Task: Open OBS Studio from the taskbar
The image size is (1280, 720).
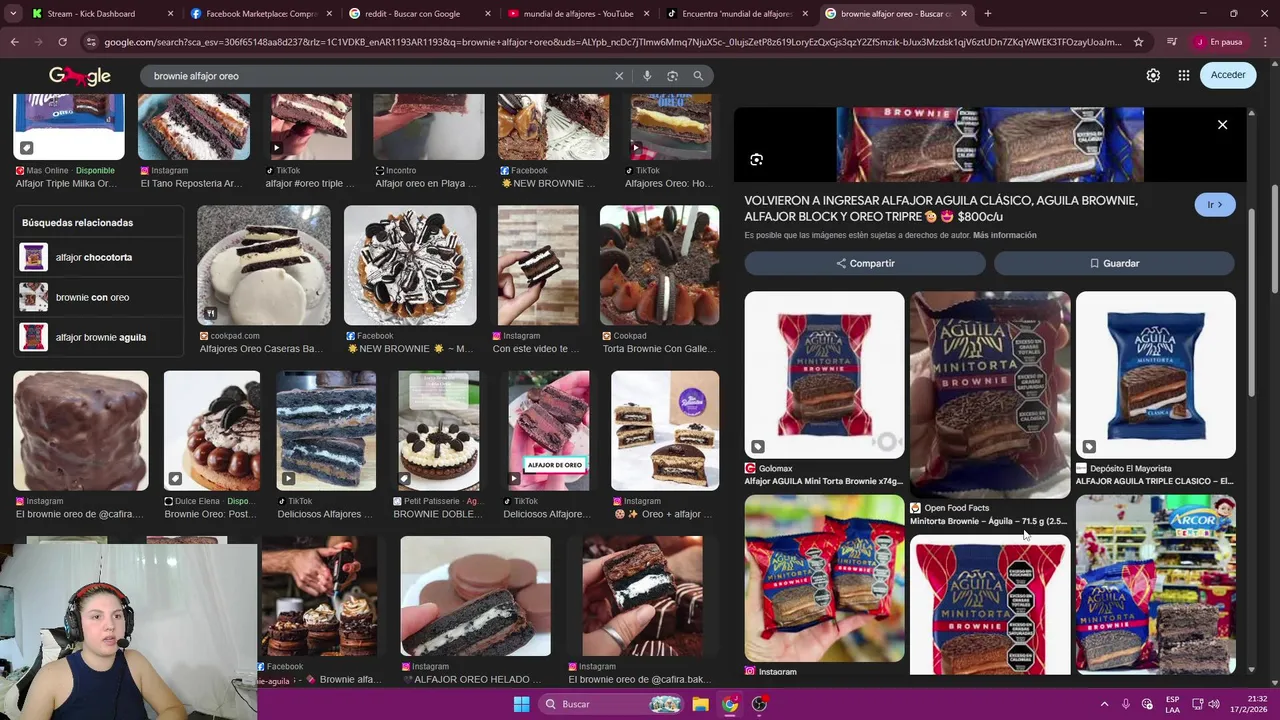Action: tap(759, 704)
